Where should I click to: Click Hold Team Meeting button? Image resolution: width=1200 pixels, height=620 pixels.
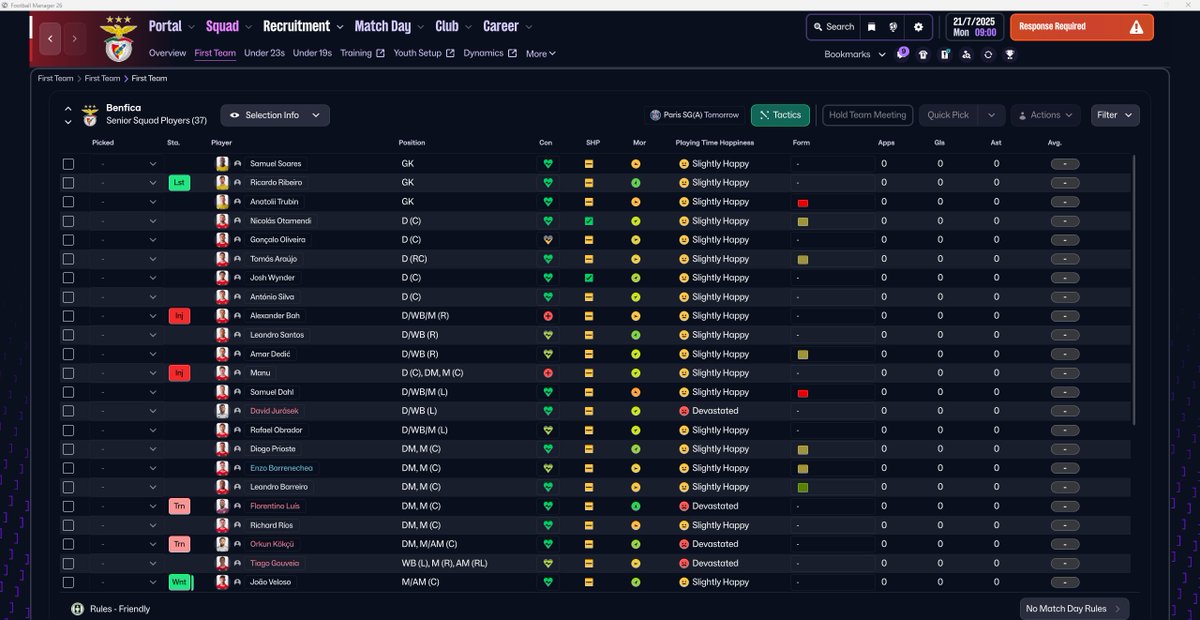(x=867, y=115)
